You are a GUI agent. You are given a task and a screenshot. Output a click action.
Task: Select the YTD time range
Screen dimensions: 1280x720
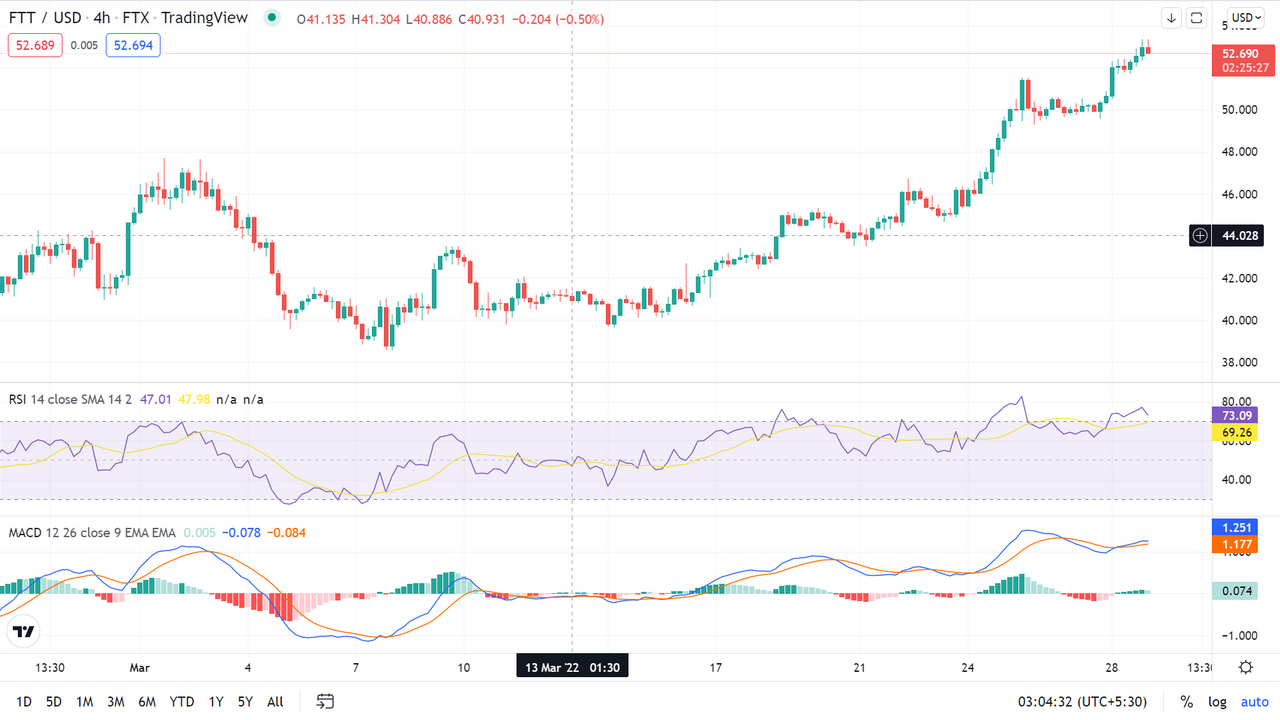coord(182,702)
